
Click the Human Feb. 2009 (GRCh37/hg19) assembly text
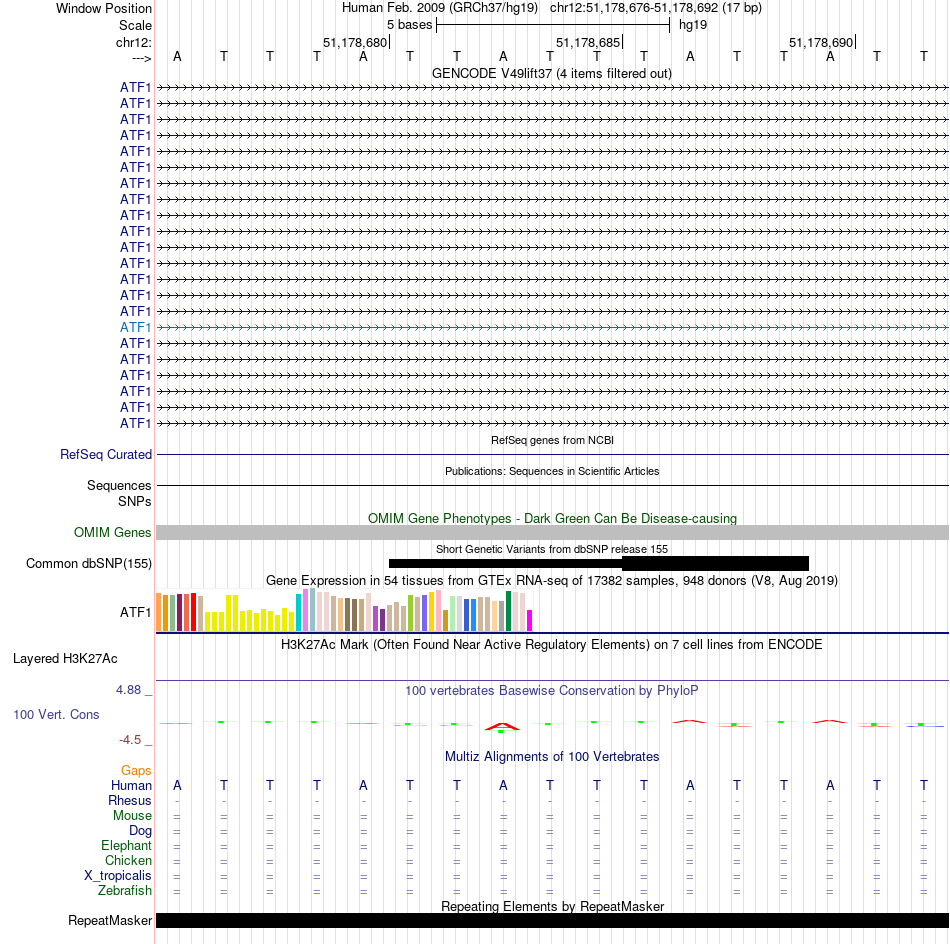point(440,8)
